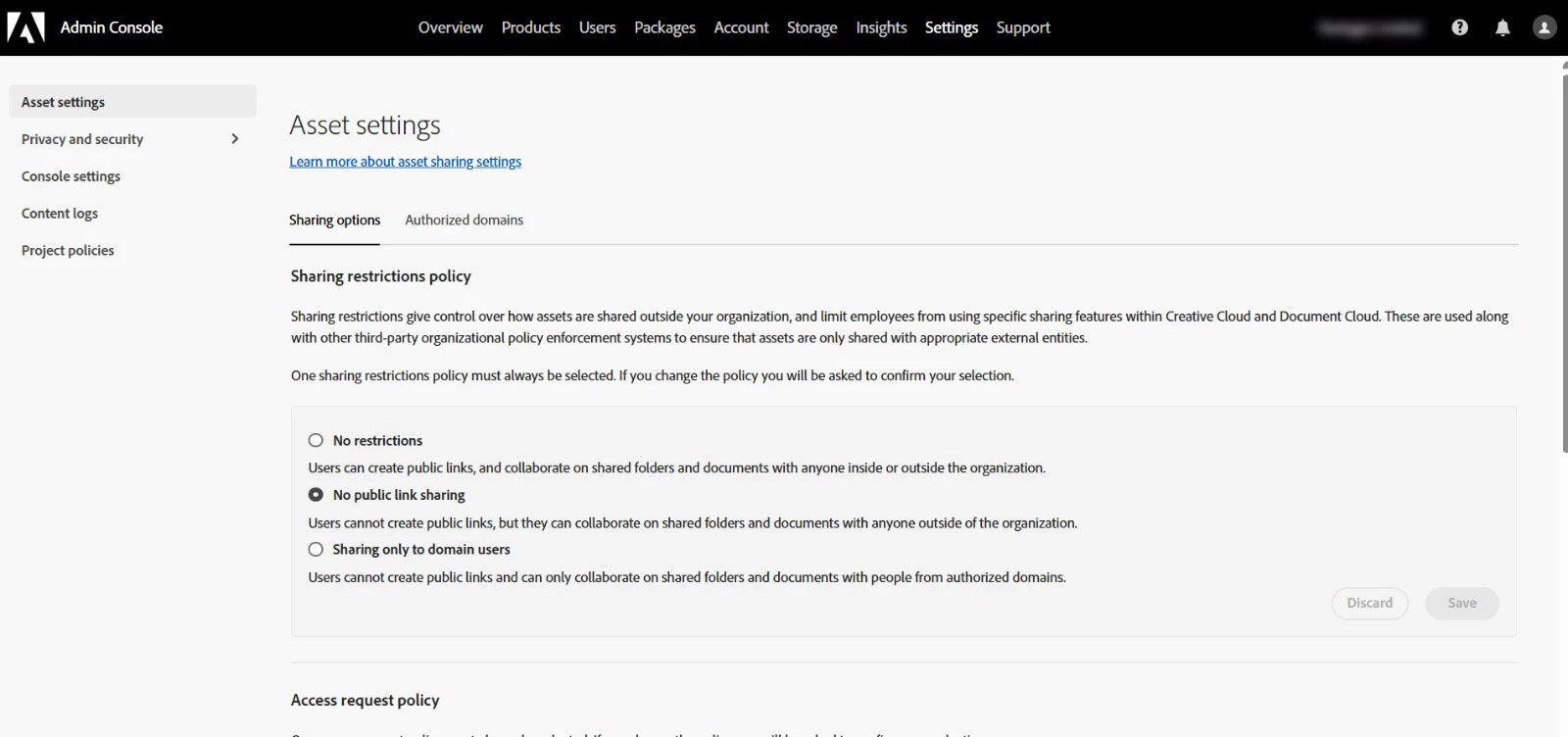
Task: Open Content logs in sidebar
Action: 60,214
